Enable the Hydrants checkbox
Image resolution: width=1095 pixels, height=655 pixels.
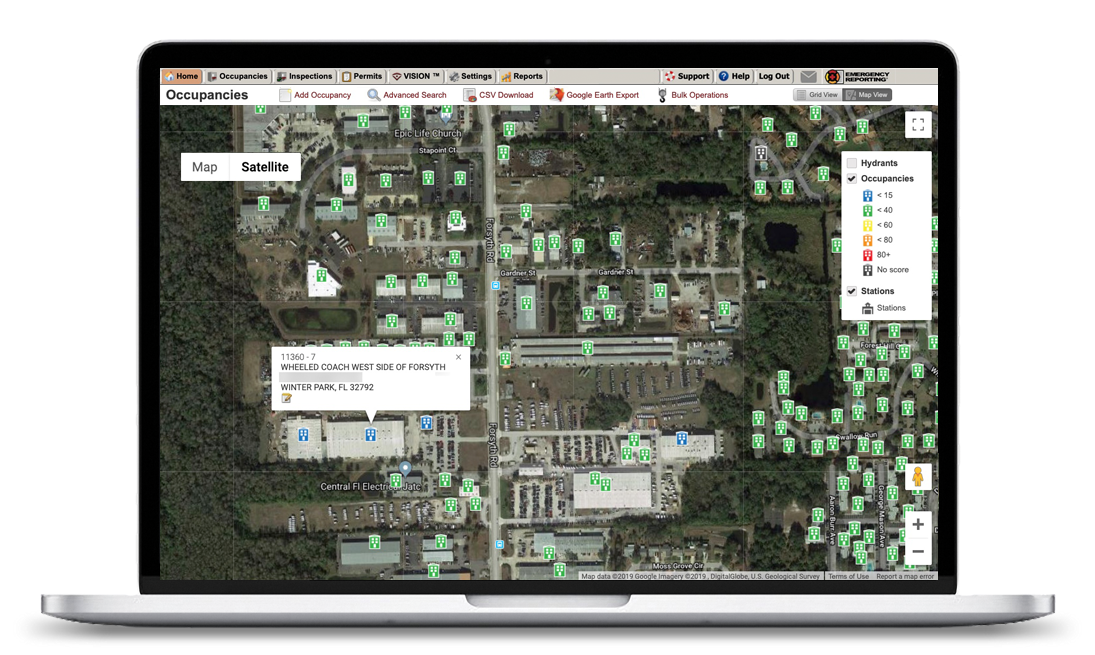[852, 163]
